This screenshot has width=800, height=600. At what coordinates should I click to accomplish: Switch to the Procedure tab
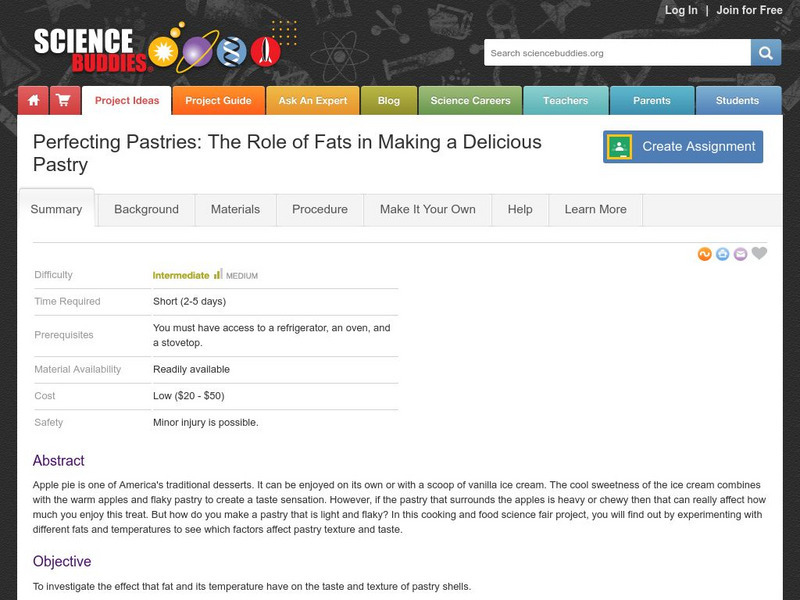pyautogui.click(x=320, y=210)
